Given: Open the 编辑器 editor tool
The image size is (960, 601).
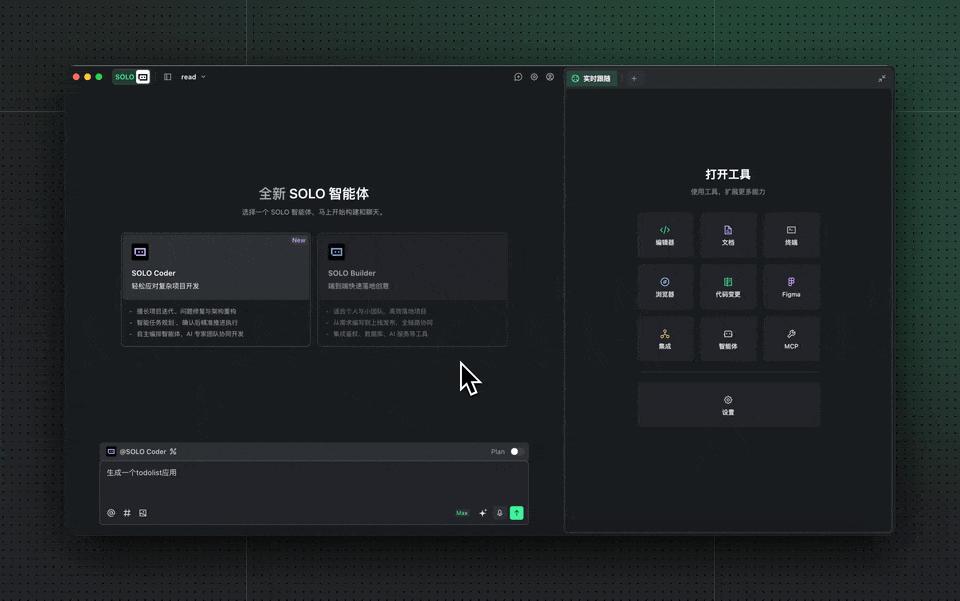Looking at the screenshot, I should tap(665, 235).
